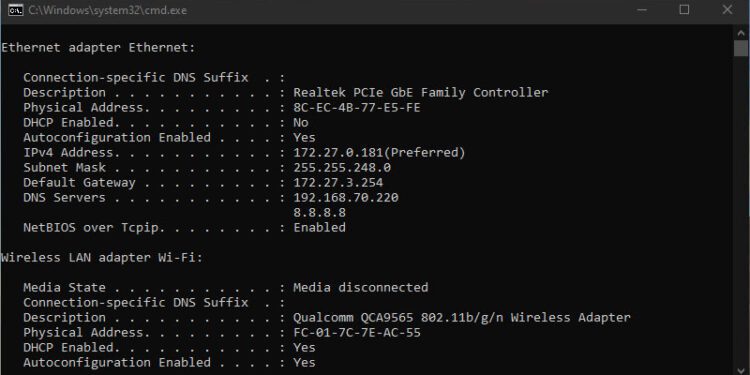Screen dimensions: 750x375
Task: Click the subnet mask 255.255.248.0 value
Action: coord(342,168)
